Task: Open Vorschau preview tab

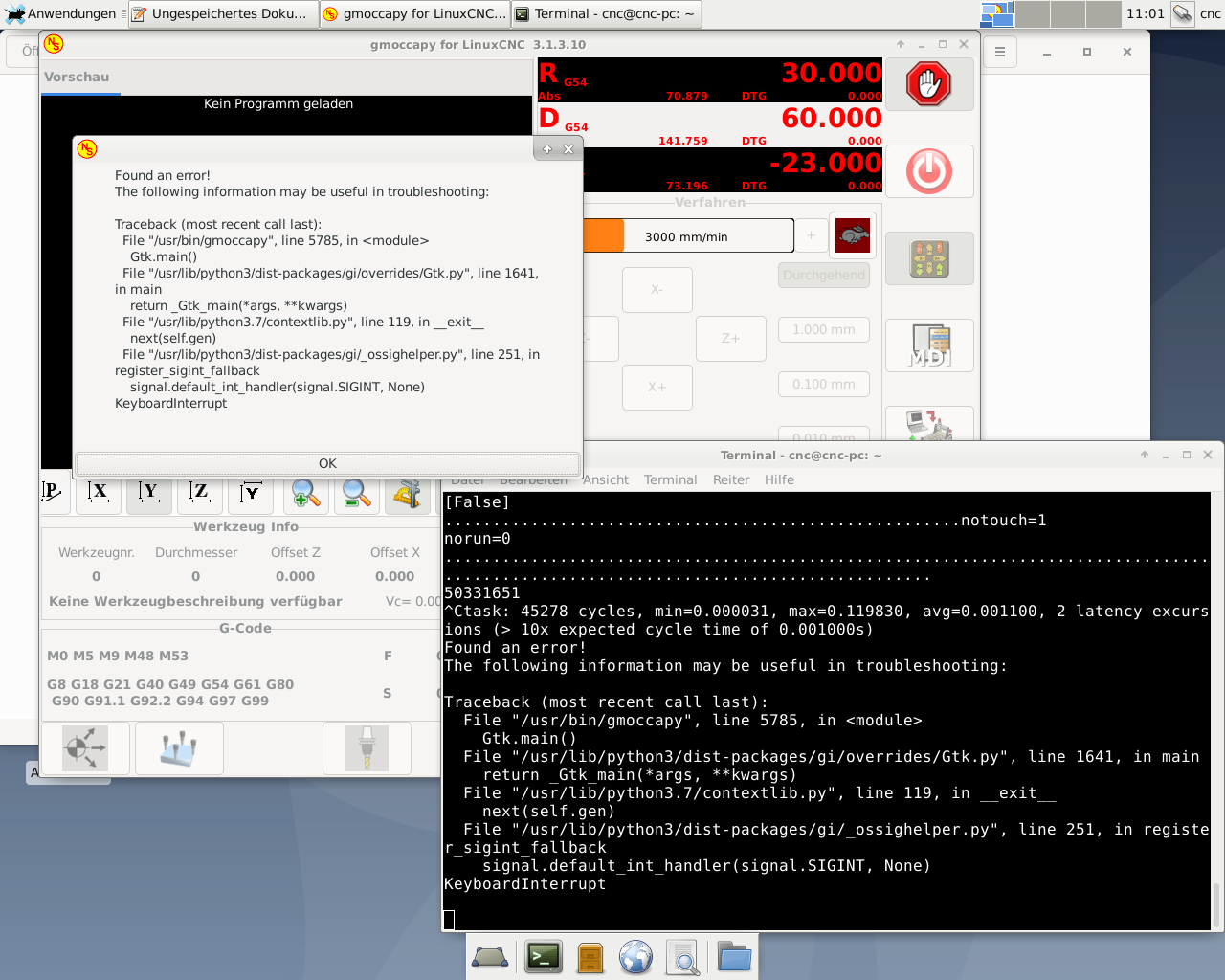Action: 77,77
